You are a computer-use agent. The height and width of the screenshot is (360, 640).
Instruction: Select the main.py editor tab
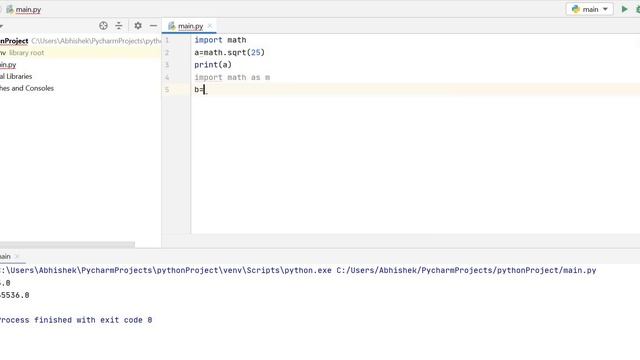tap(190, 26)
